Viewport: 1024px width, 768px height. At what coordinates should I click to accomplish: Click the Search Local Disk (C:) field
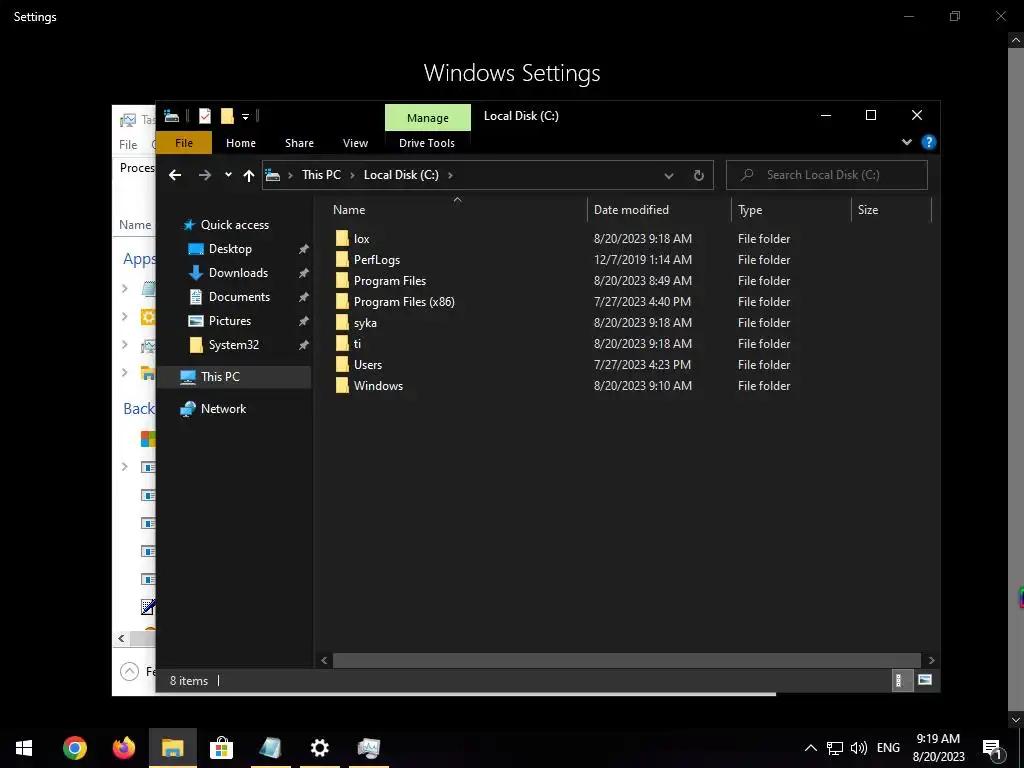[x=827, y=175]
